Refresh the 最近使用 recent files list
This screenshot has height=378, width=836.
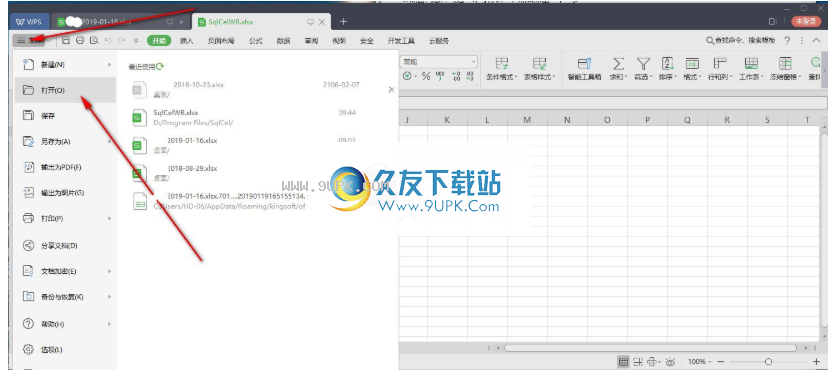pyautogui.click(x=159, y=67)
